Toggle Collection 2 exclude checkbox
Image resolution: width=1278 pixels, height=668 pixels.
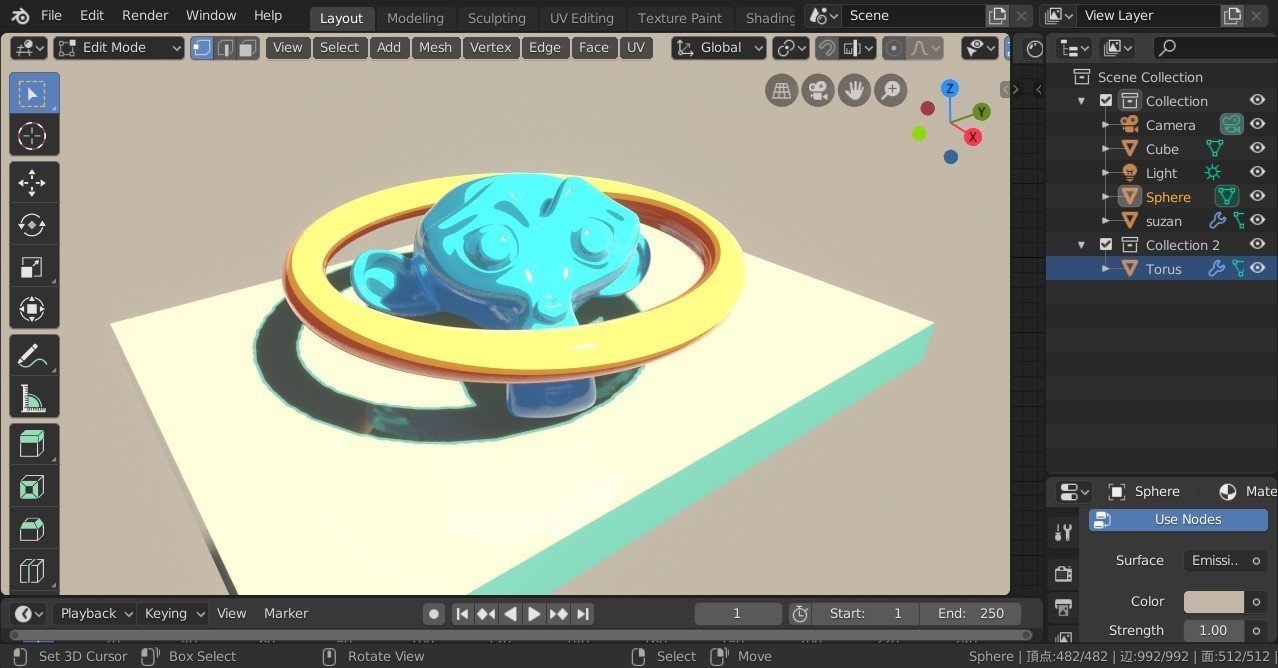[x=1106, y=245]
